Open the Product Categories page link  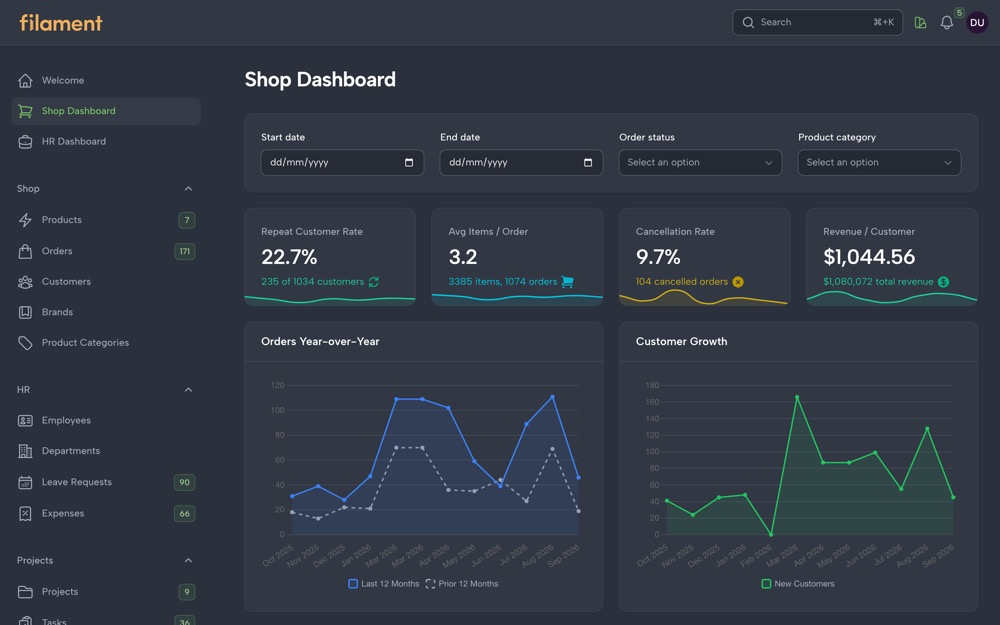(106, 343)
